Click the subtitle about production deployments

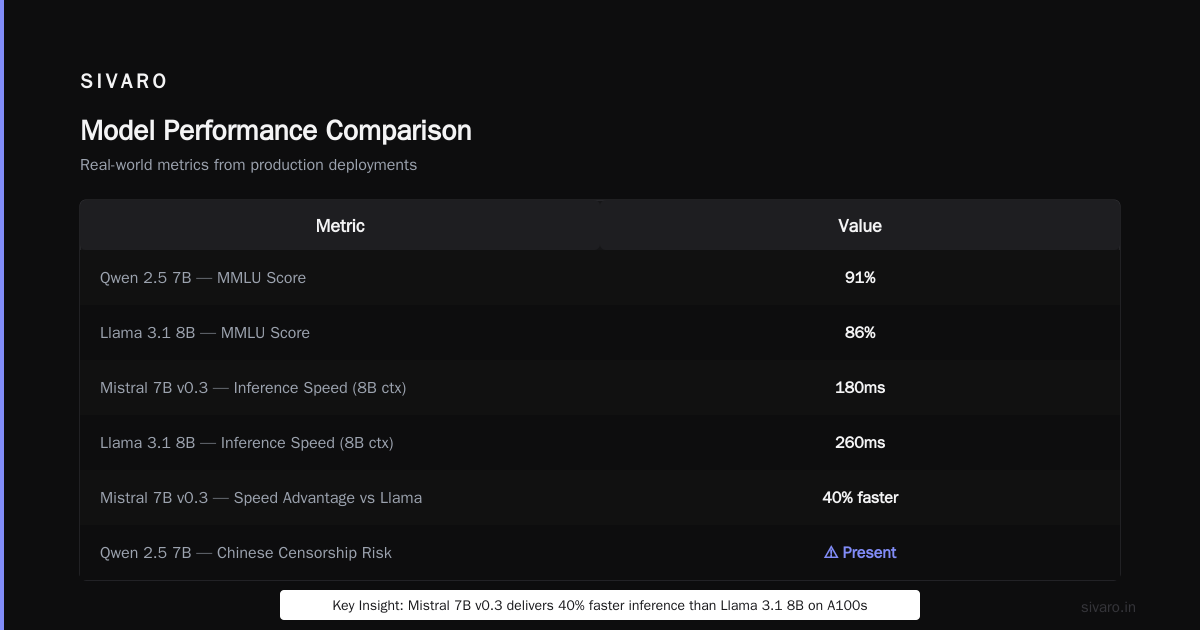248,165
